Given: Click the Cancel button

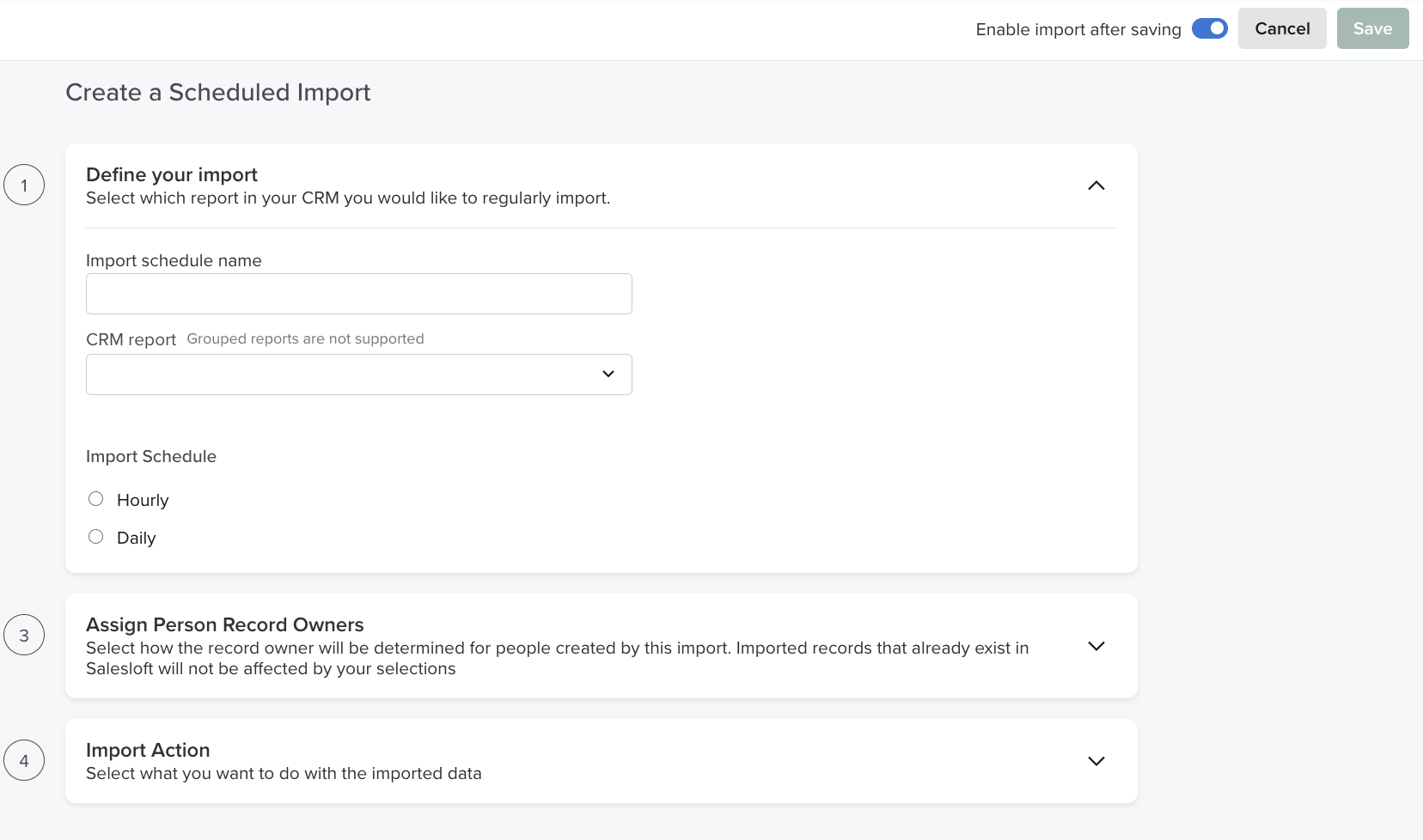Looking at the screenshot, I should coord(1282,28).
